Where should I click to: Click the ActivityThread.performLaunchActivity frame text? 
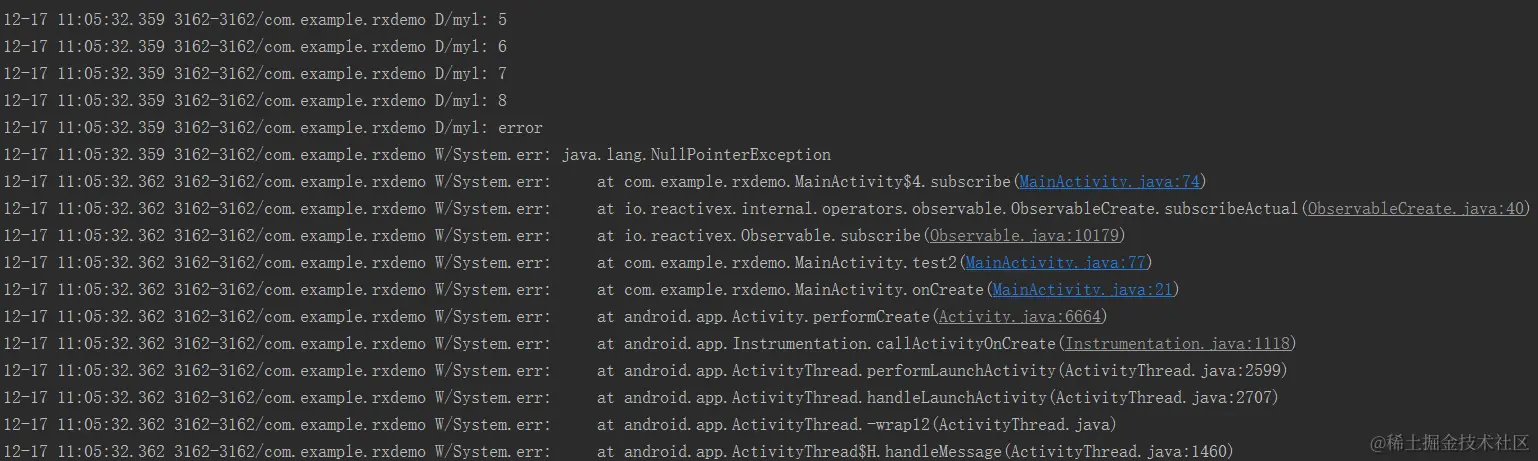coord(841,371)
